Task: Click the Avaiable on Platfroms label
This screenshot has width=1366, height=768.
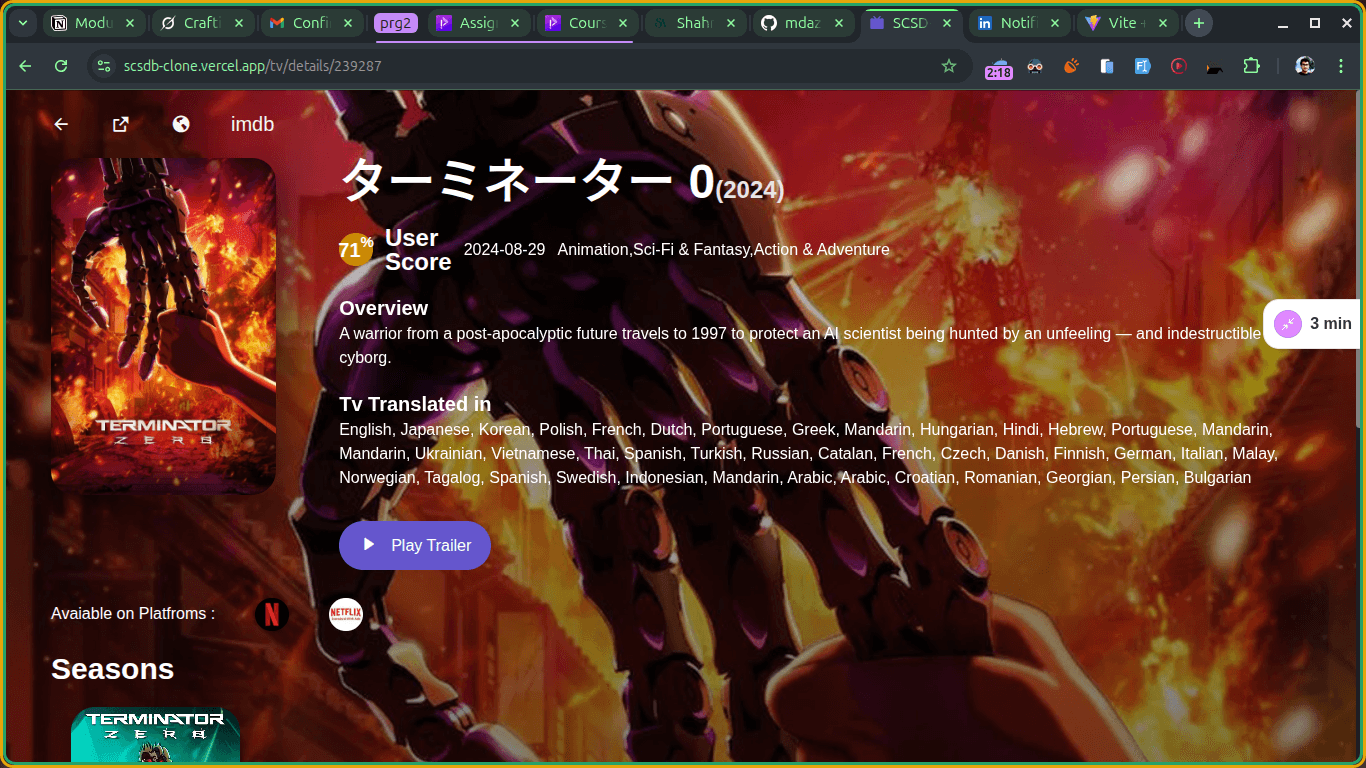Action: click(x=133, y=613)
